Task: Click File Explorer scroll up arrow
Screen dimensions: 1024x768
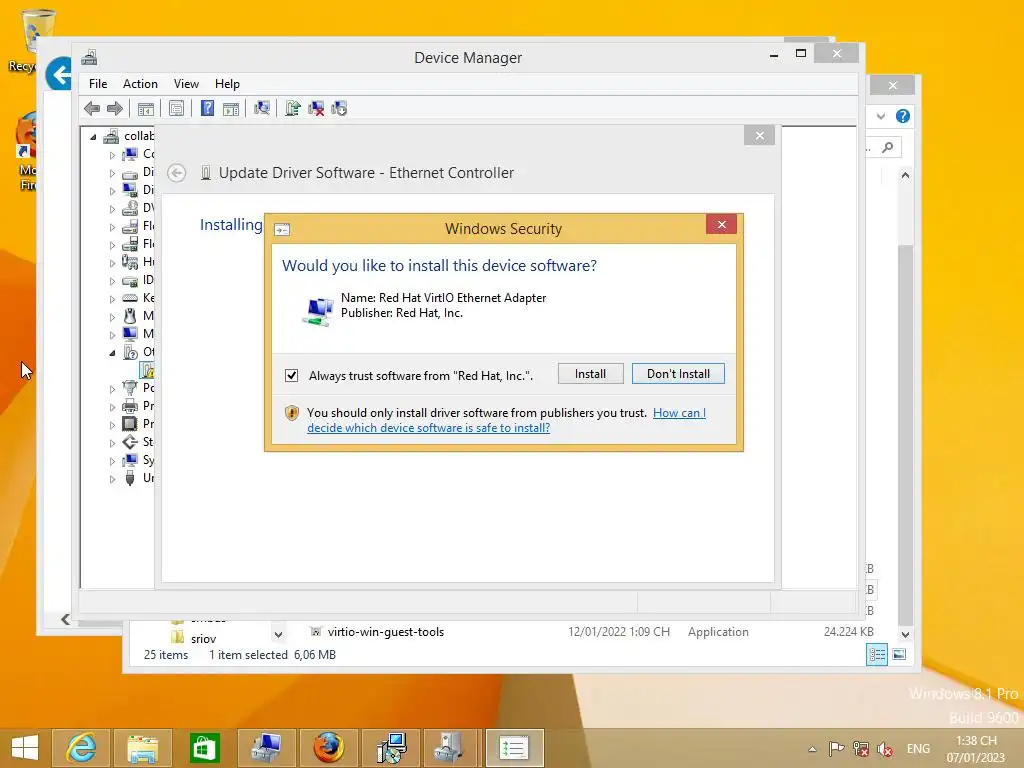Action: point(905,175)
